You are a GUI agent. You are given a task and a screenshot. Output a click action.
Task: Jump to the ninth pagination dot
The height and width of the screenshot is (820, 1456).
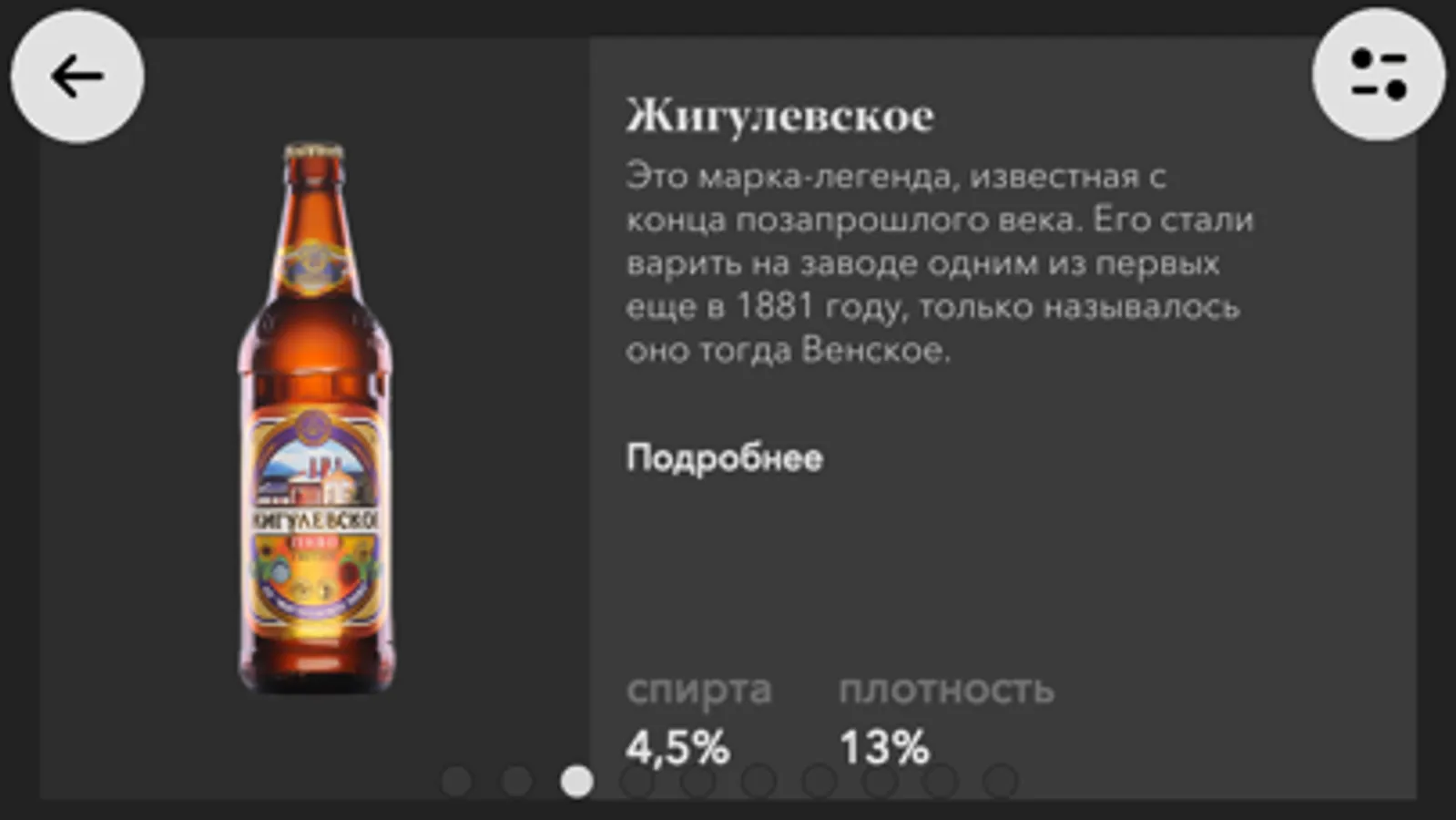[x=940, y=781]
